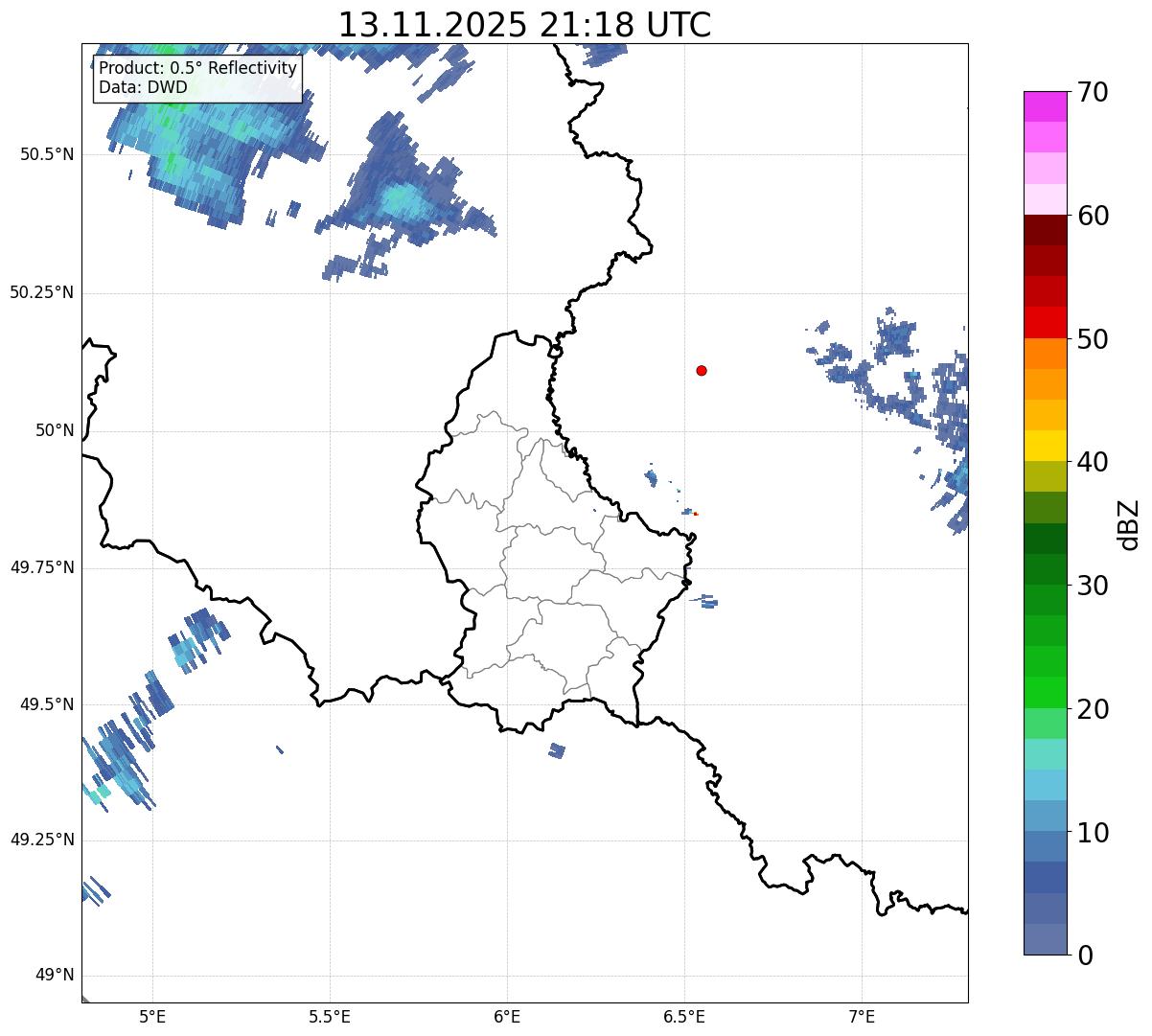Image resolution: width=1152 pixels, height=1036 pixels.
Task: Pick the dark maroon colorbar swatch below 60
Action: pos(1044,230)
